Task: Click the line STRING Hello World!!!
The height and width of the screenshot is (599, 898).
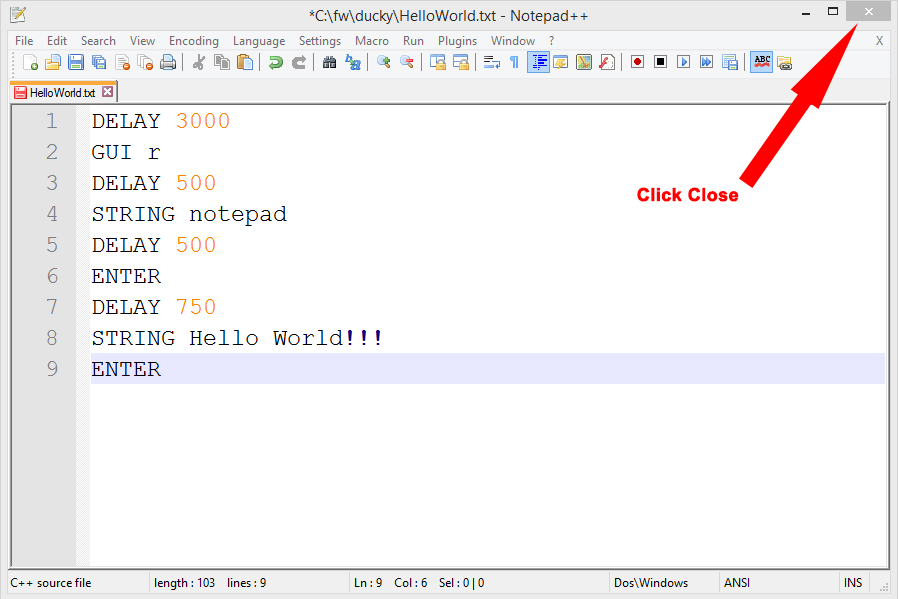Action: (x=237, y=338)
